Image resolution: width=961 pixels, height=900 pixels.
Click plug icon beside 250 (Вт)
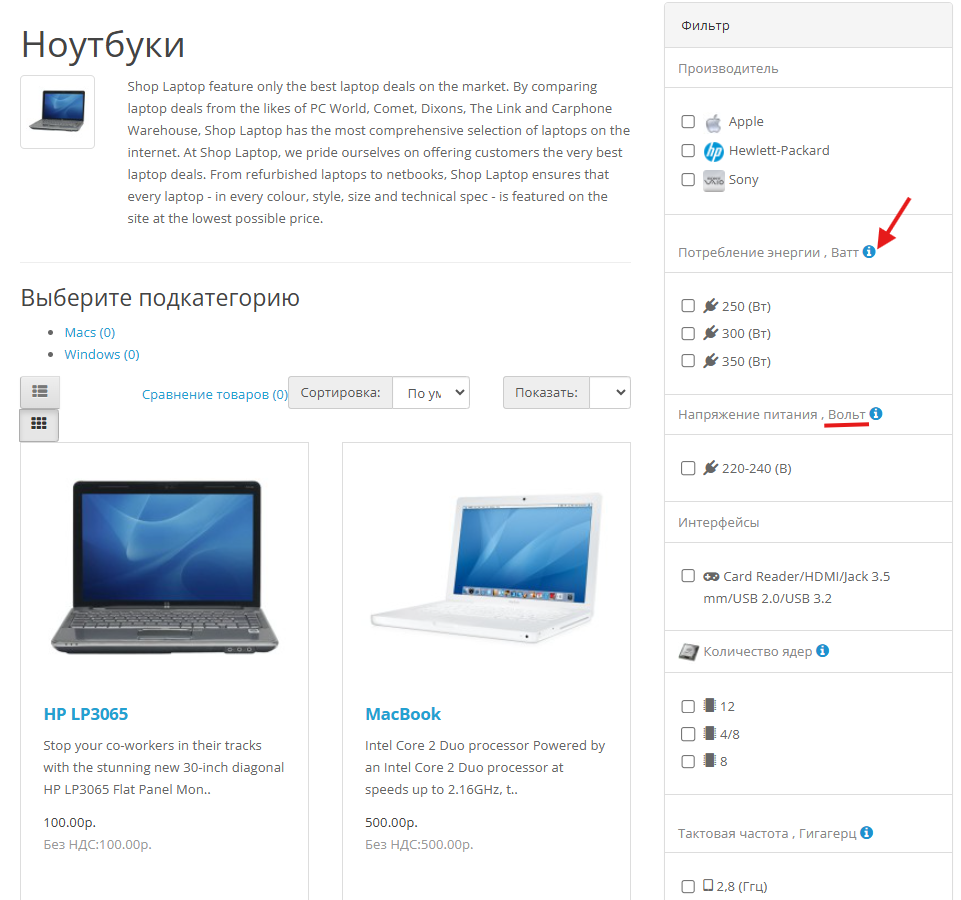tap(710, 305)
